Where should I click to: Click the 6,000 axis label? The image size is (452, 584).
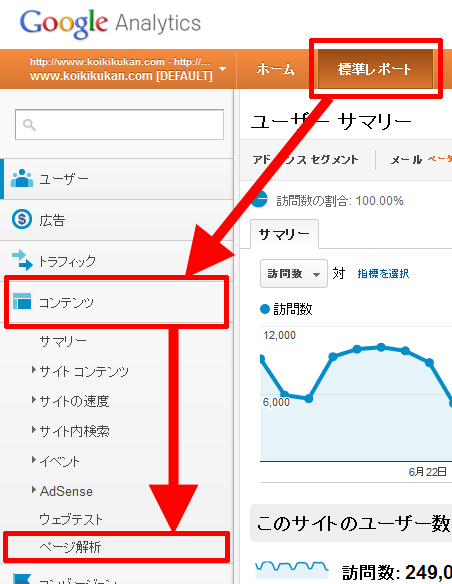(x=276, y=402)
